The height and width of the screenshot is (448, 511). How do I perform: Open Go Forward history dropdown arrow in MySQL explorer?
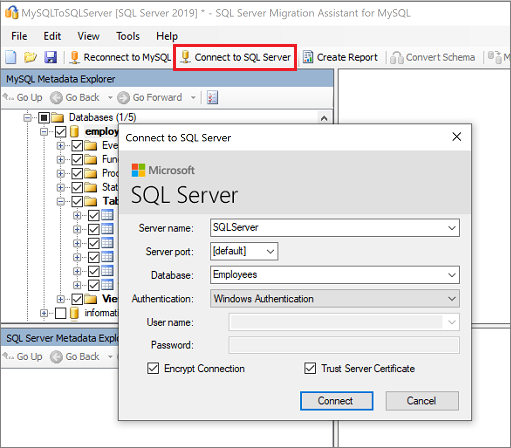pos(193,98)
